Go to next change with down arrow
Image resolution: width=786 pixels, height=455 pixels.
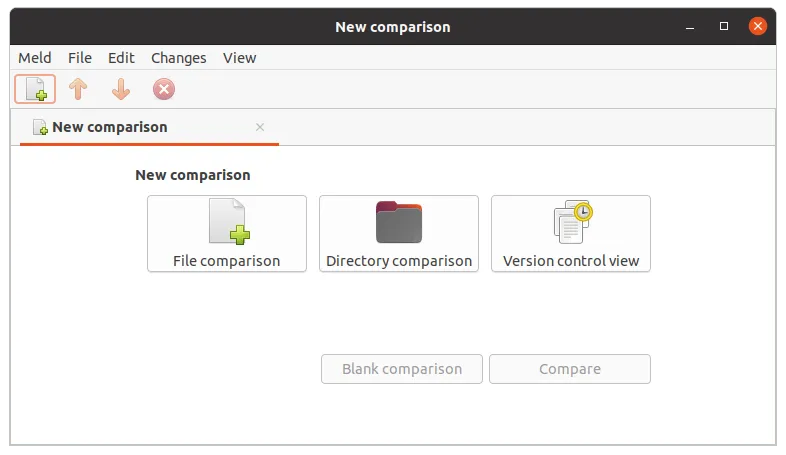[x=121, y=90]
